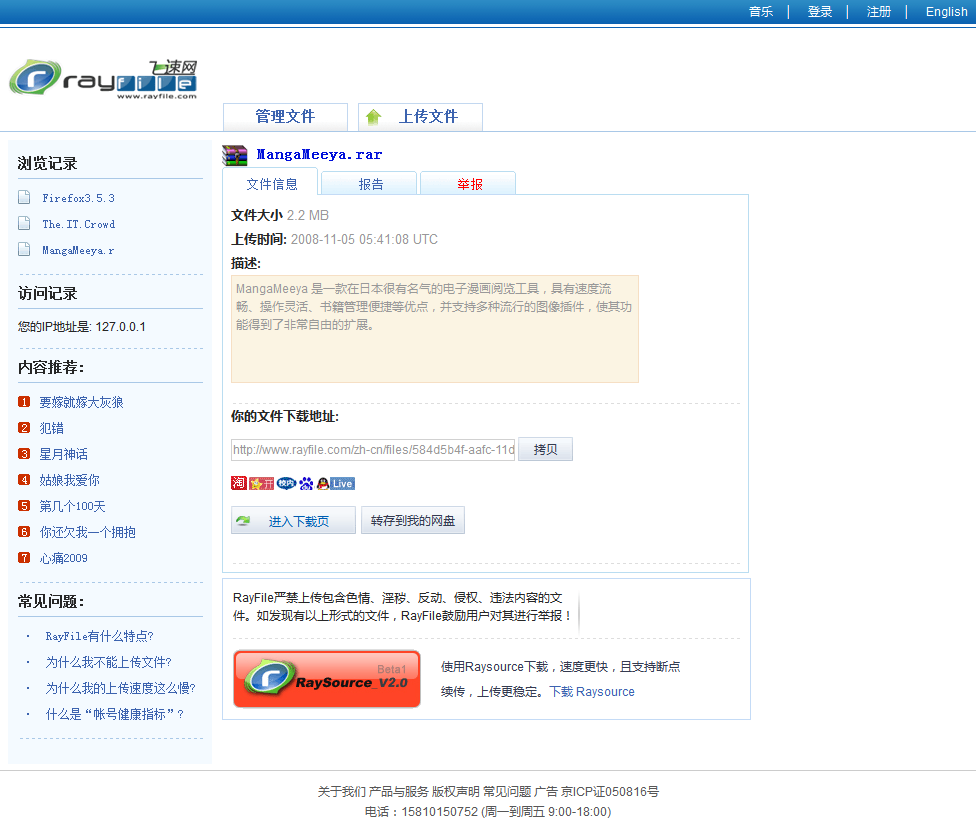Share via Live icon
This screenshot has height=821, width=976.
(342, 484)
